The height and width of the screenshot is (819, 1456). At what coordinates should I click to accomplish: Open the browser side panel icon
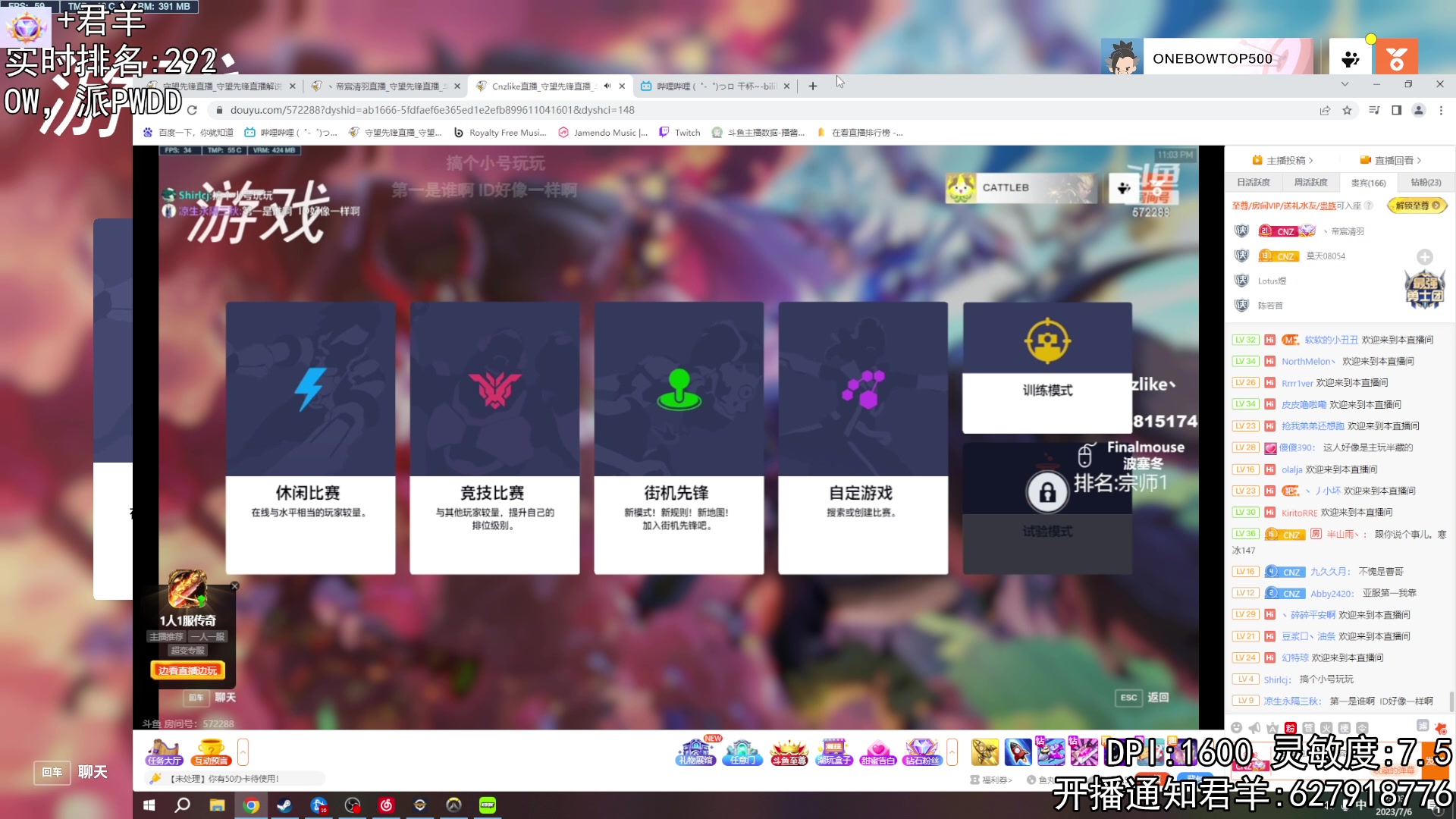coord(1396,110)
